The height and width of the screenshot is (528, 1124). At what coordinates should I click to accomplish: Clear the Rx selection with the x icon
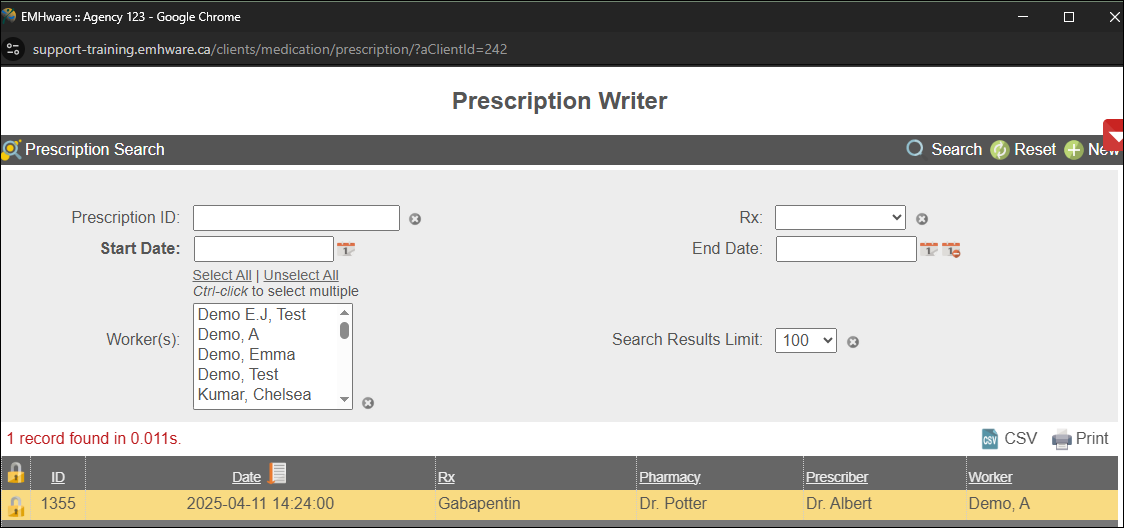pos(922,219)
